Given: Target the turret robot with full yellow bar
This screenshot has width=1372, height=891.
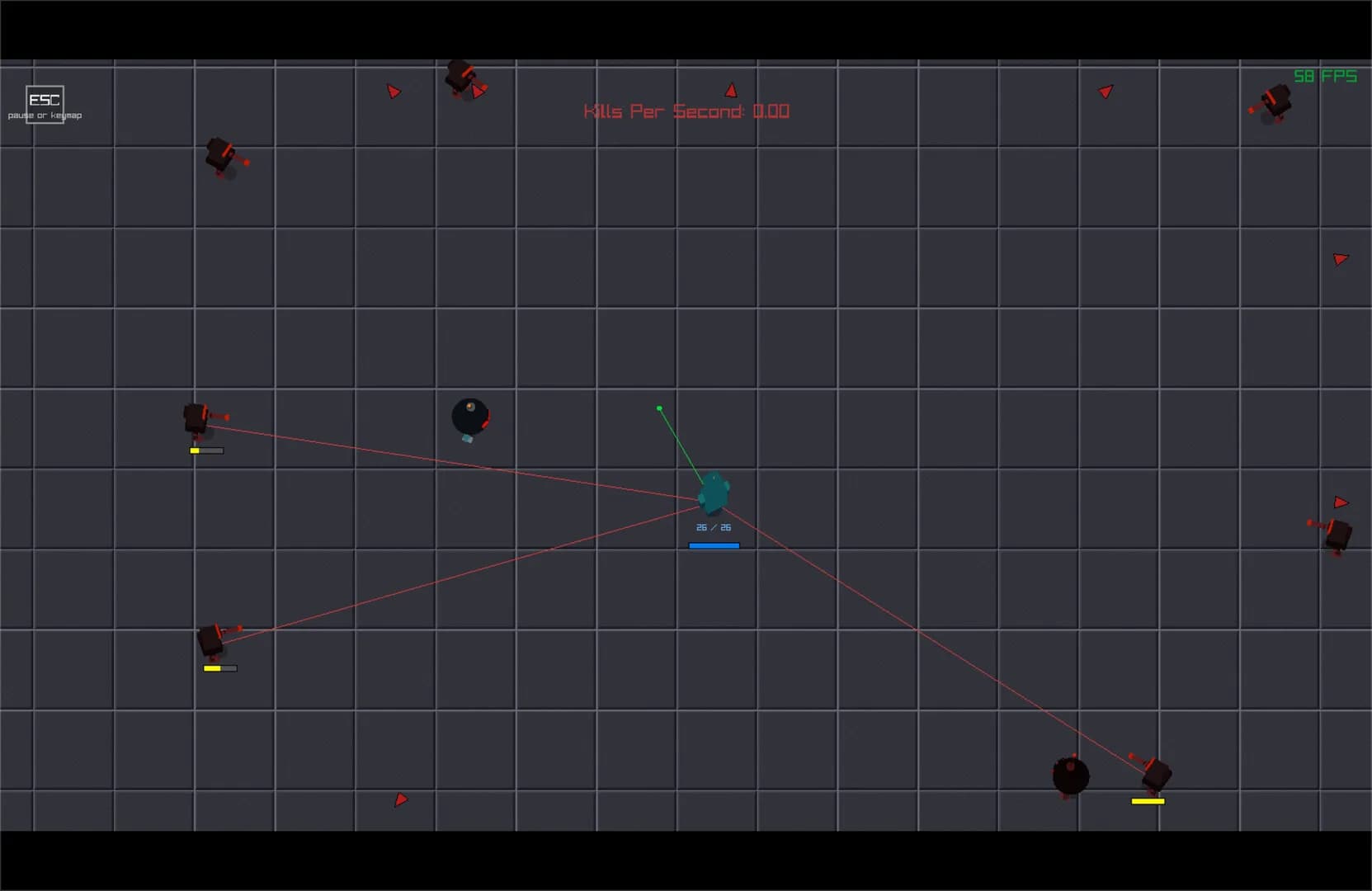Looking at the screenshot, I should 1153,773.
